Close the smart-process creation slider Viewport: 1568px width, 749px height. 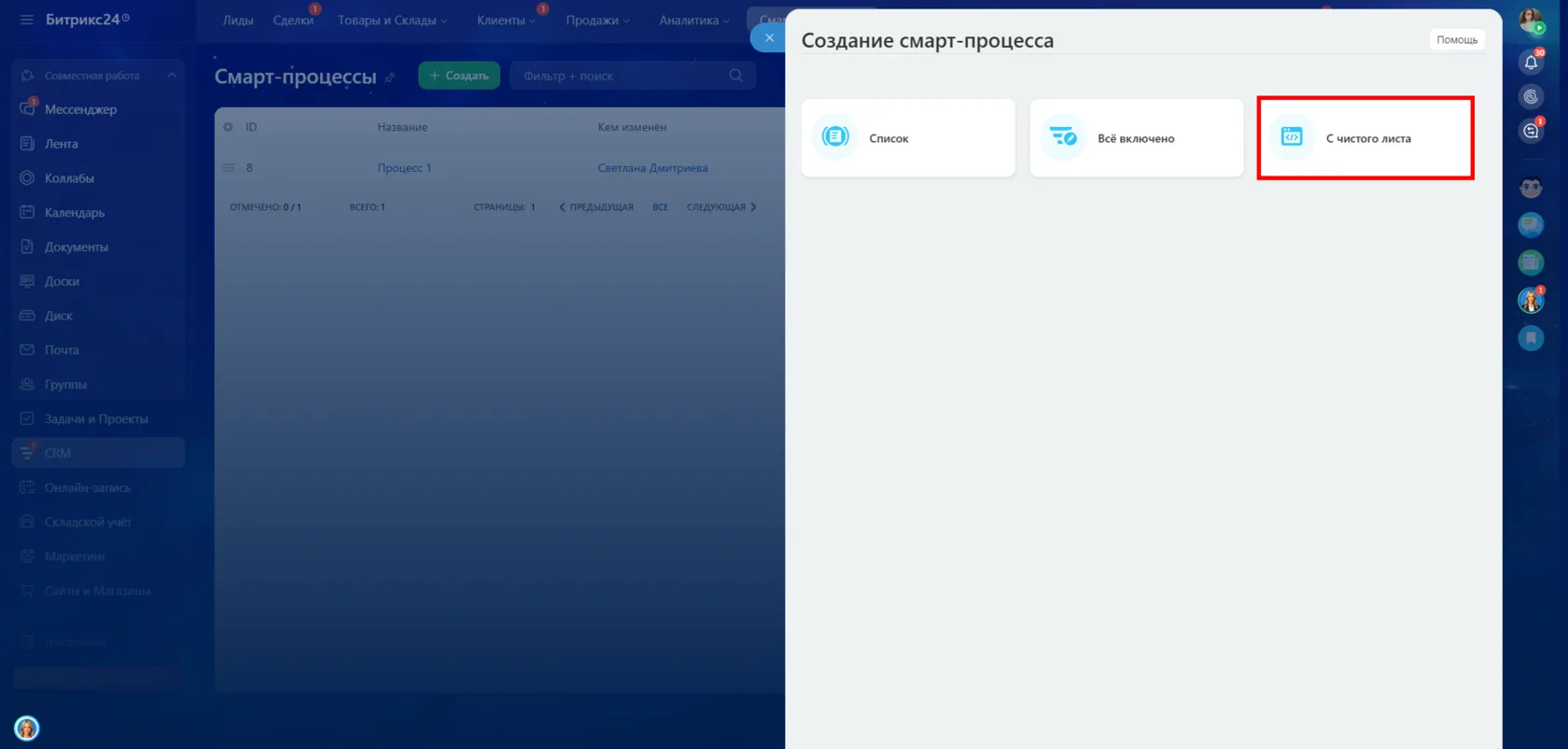click(769, 38)
